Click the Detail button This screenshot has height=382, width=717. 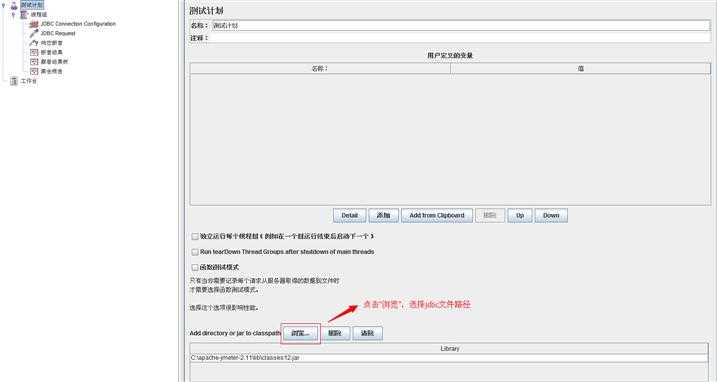click(350, 215)
